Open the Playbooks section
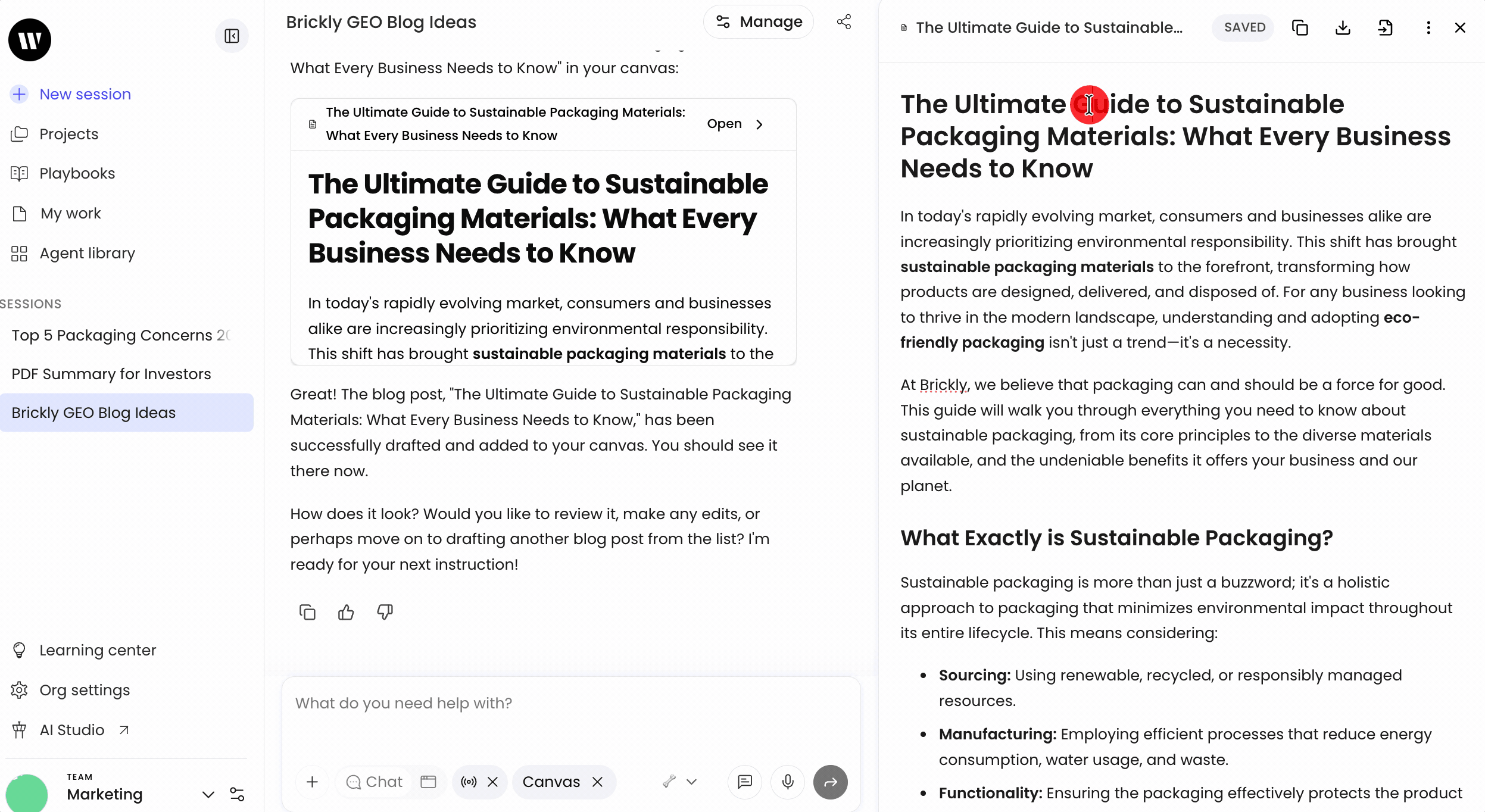The width and height of the screenshot is (1485, 812). click(x=77, y=173)
